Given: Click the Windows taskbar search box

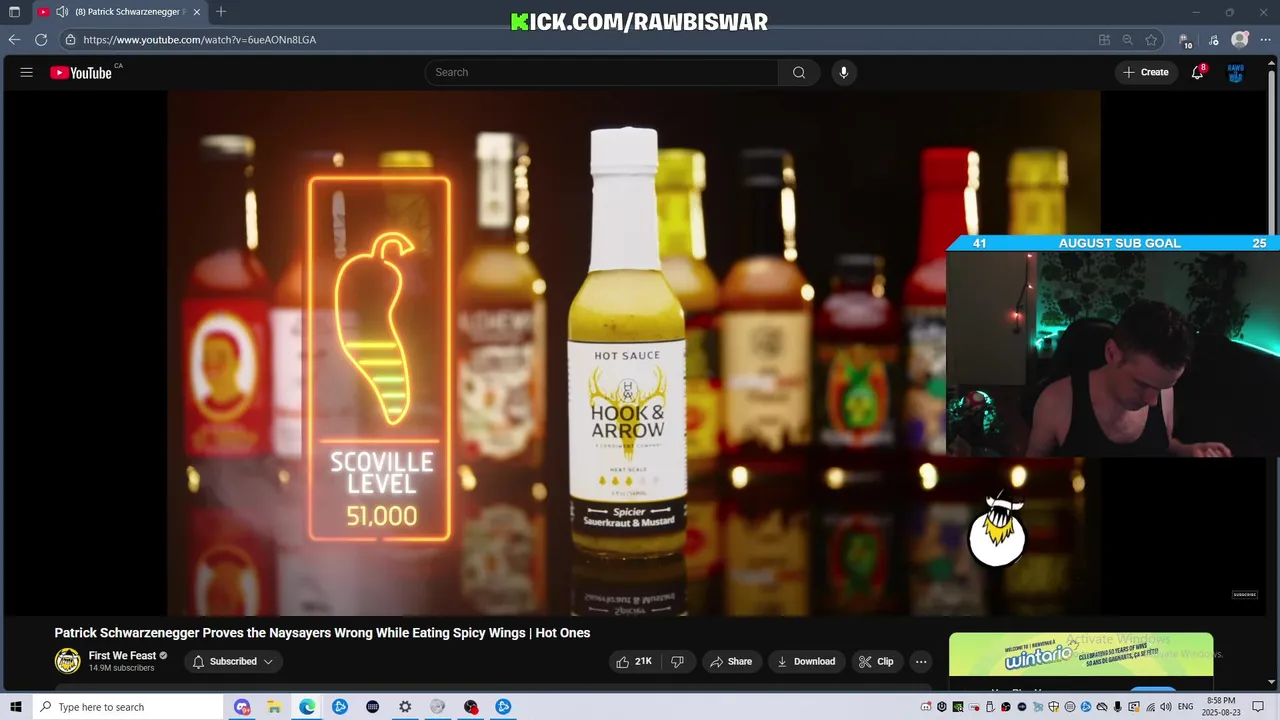Looking at the screenshot, I should click(x=127, y=707).
